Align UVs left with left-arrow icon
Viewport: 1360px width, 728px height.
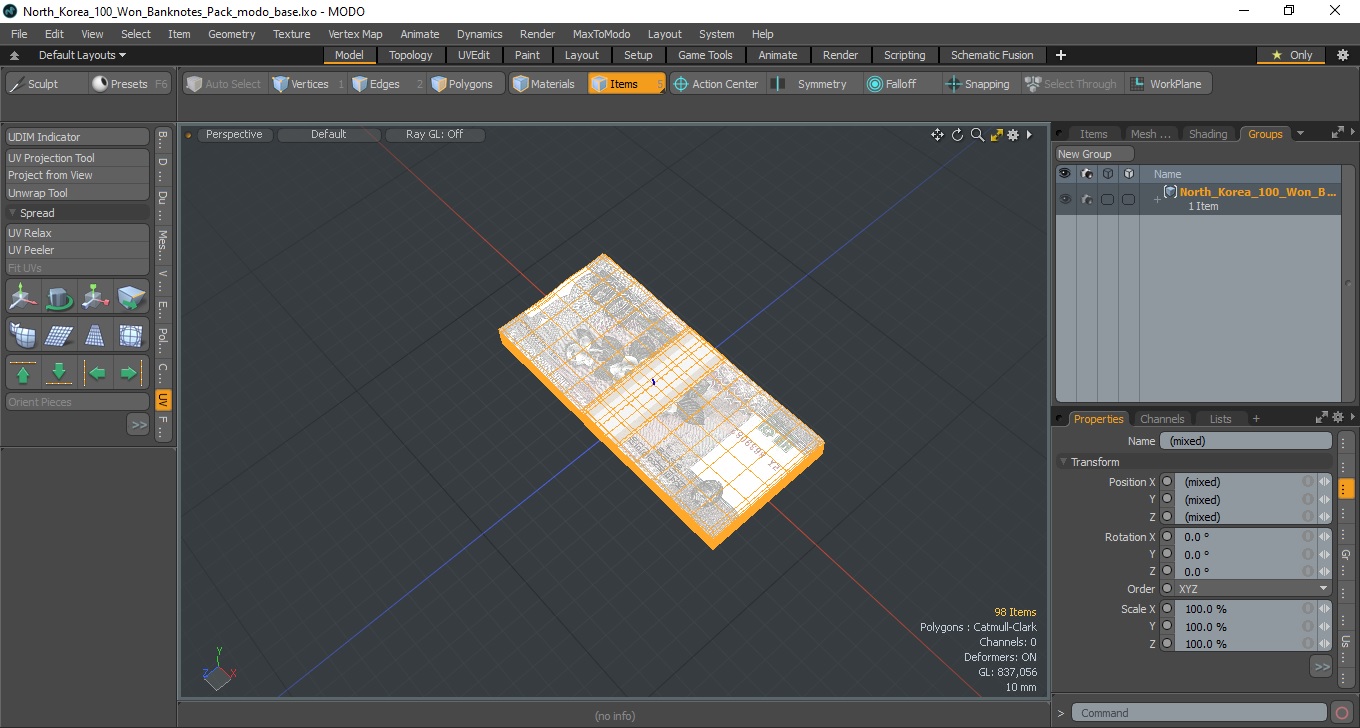click(96, 373)
